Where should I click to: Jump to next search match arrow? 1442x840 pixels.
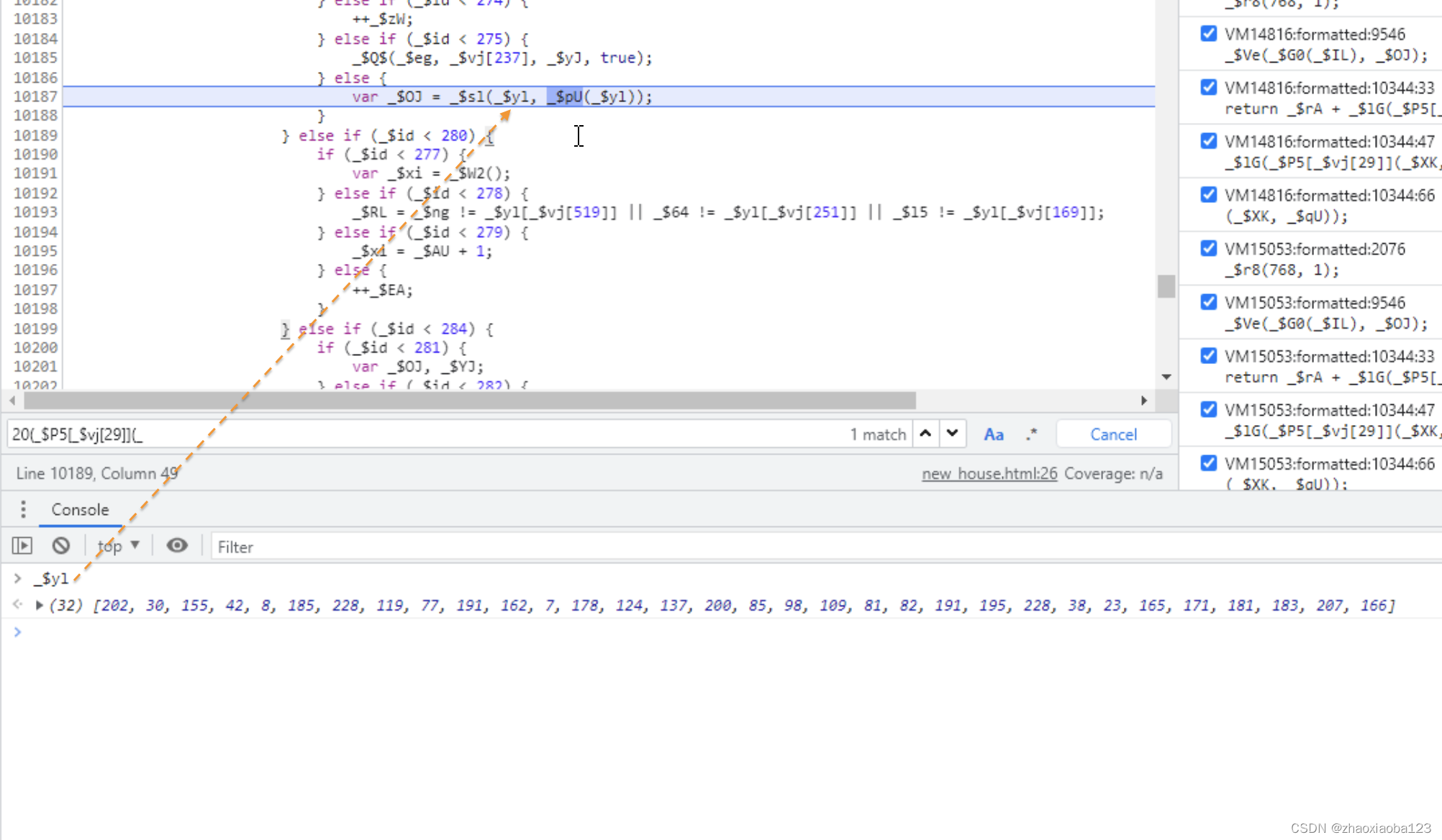point(952,434)
